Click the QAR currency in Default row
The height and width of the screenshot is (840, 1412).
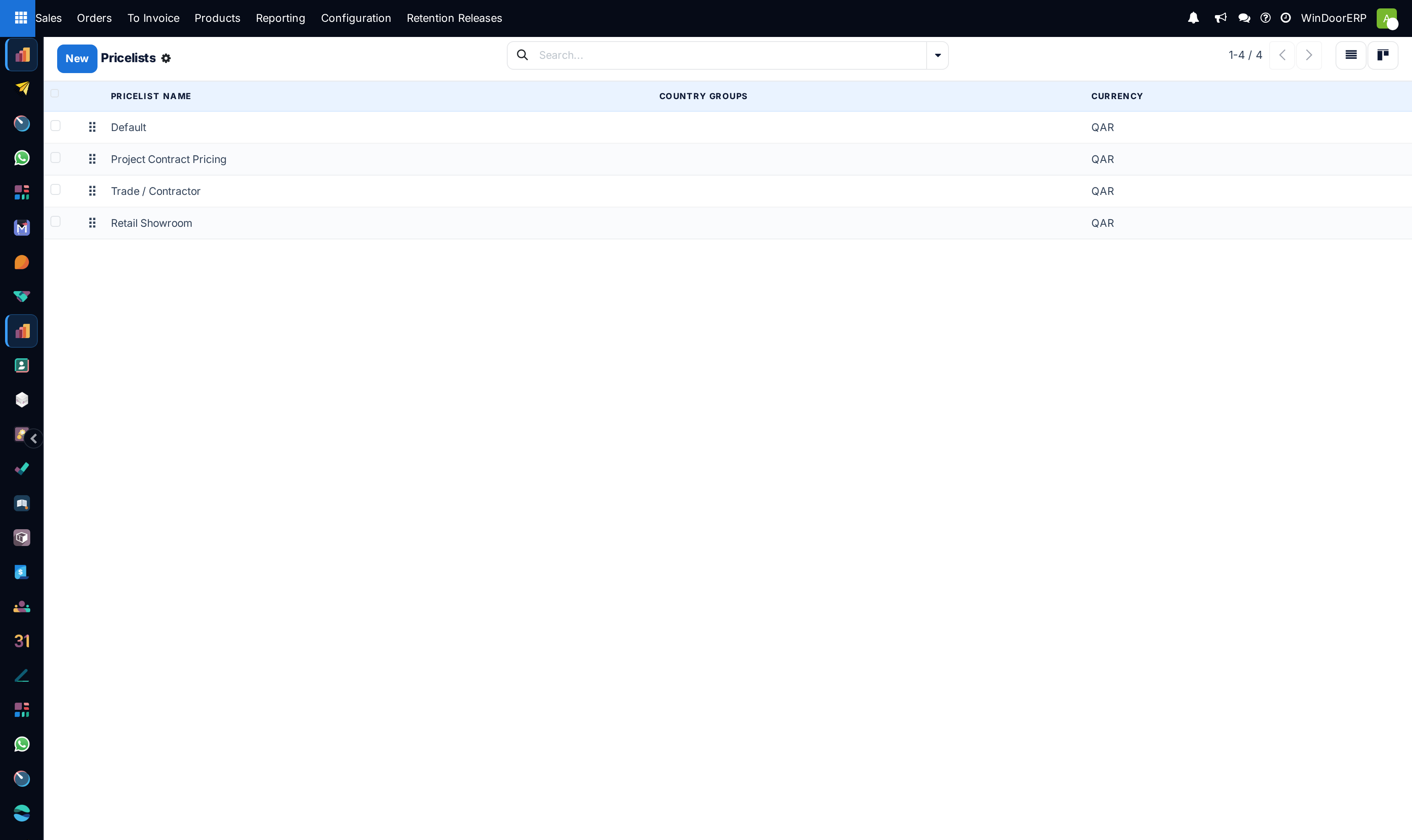tap(1102, 127)
